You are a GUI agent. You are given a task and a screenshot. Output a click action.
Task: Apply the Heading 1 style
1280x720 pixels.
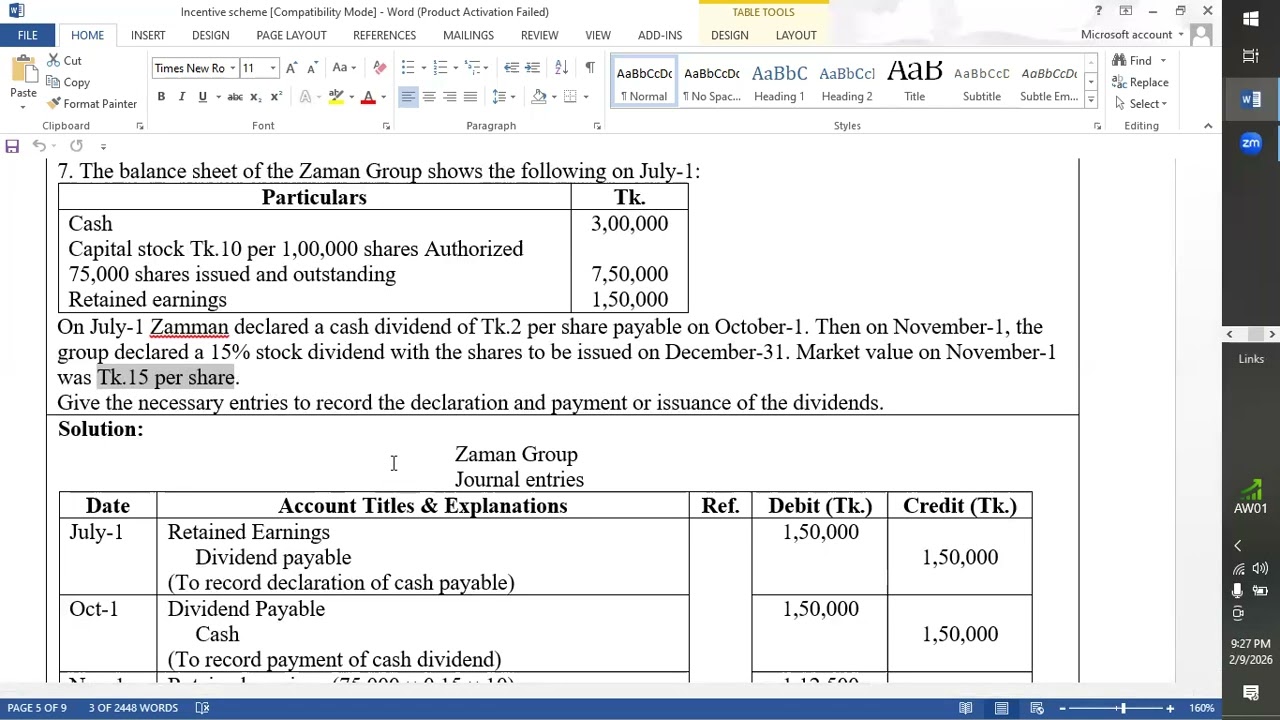[x=779, y=81]
